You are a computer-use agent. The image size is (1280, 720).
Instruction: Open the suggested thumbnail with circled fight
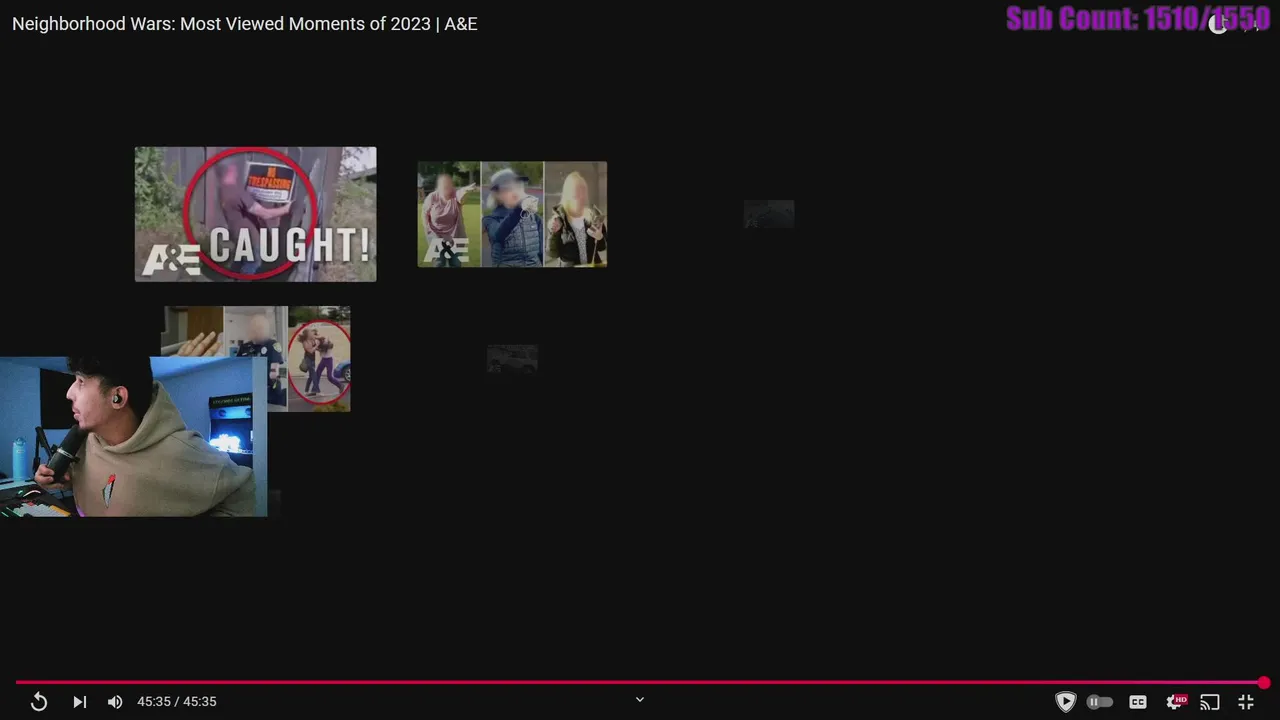(308, 358)
